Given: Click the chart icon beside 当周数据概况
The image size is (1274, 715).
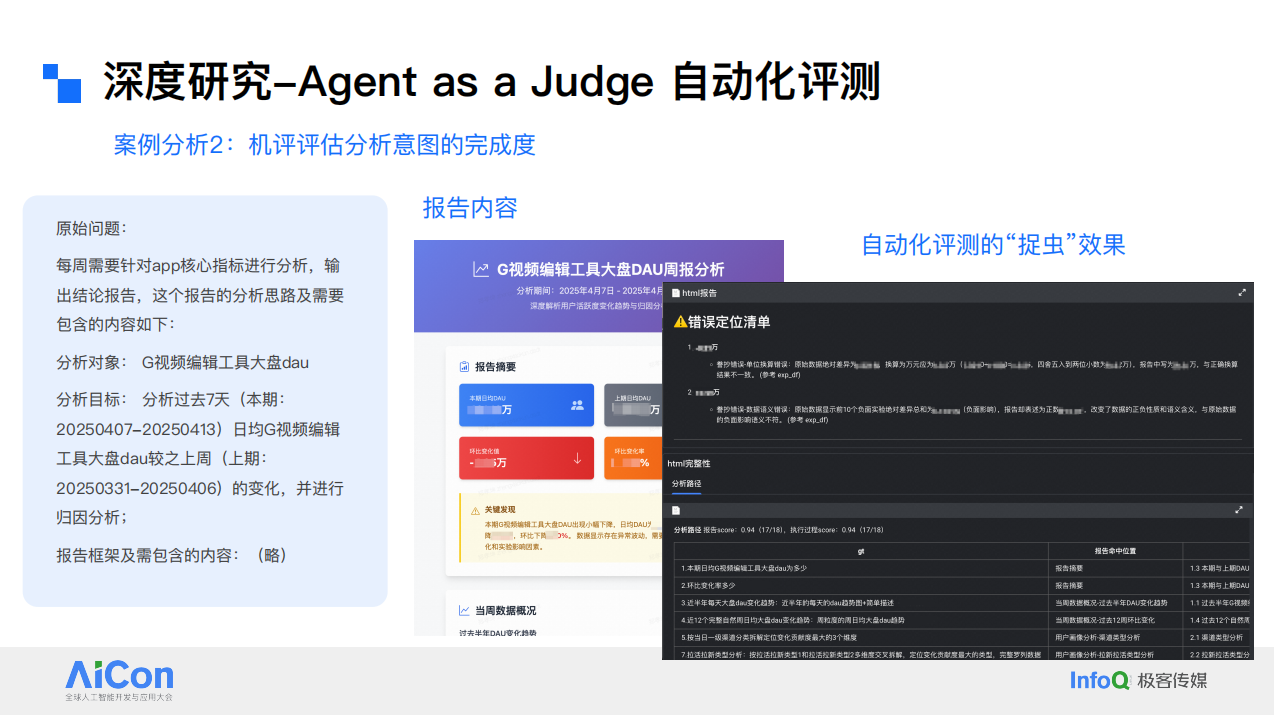Looking at the screenshot, I should 464,610.
